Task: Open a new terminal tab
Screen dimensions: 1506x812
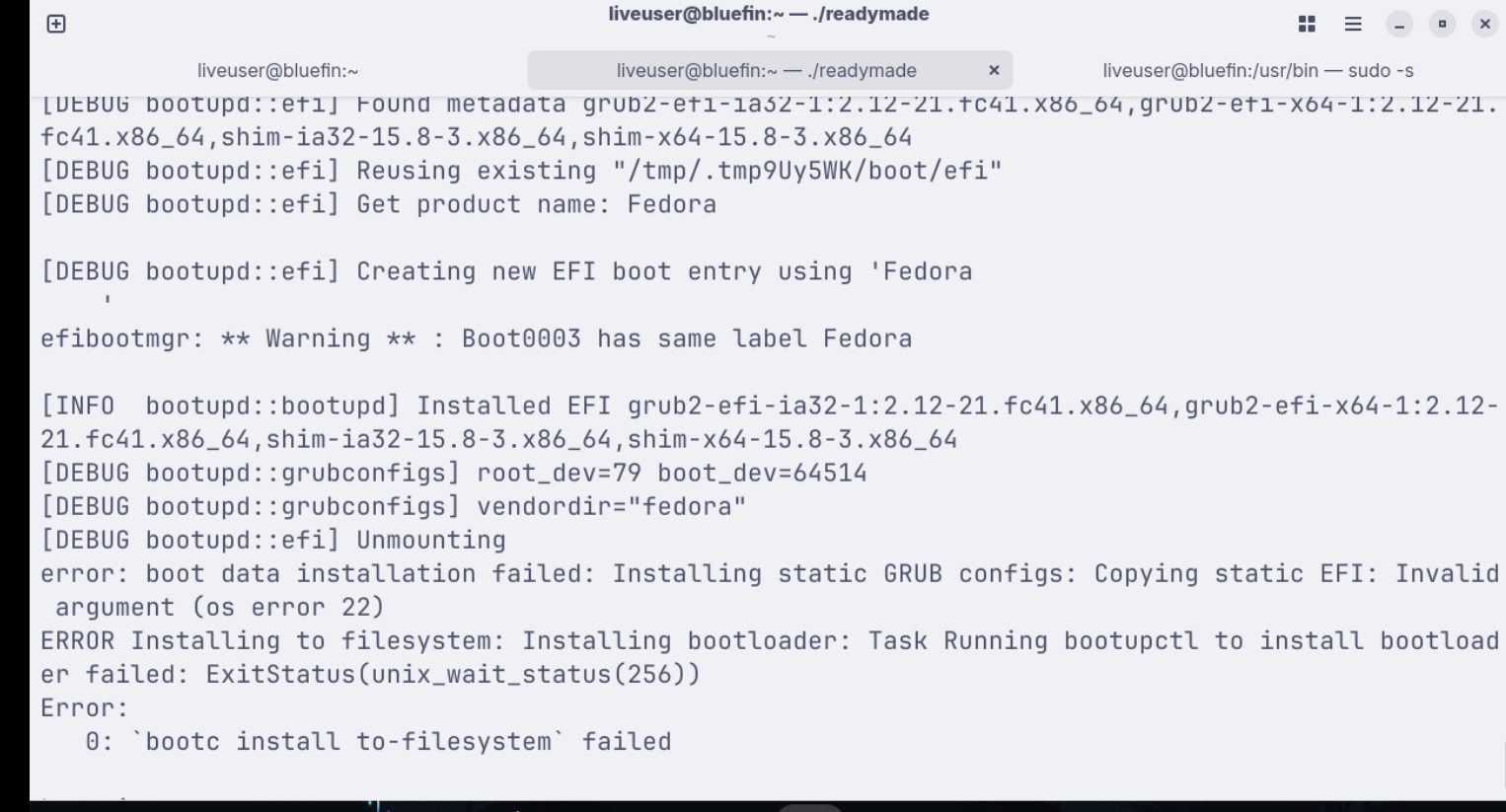Action: pyautogui.click(x=56, y=24)
